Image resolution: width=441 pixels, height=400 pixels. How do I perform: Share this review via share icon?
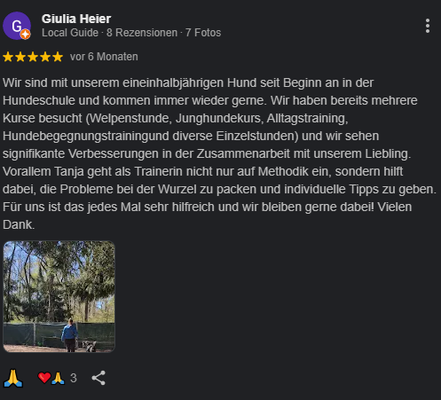click(x=99, y=378)
